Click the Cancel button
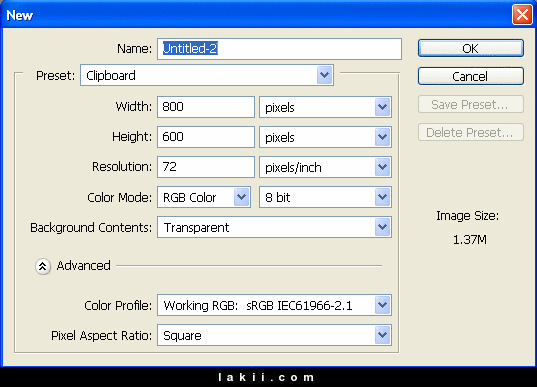This screenshot has width=537, height=387. pos(471,76)
